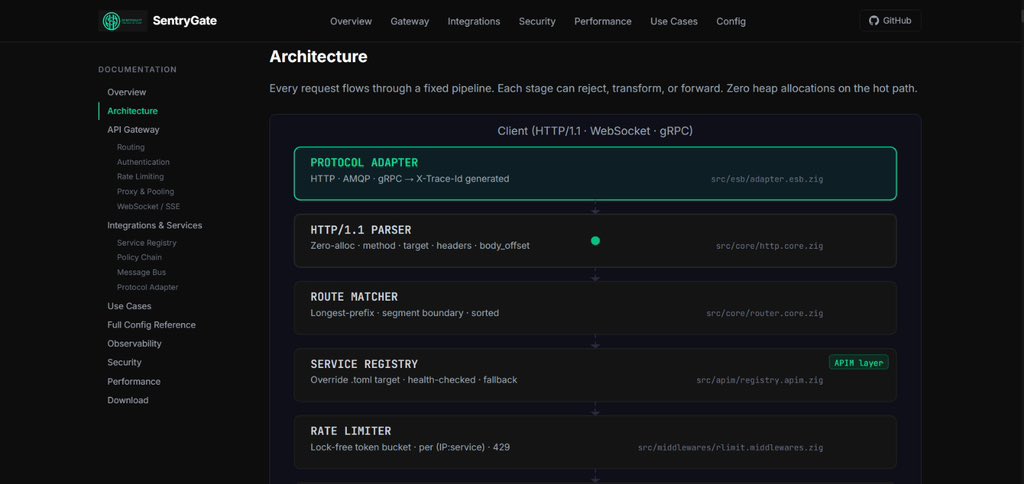Viewport: 1024px width, 484px height.
Task: Open the Integrations nav item
Action: click(x=473, y=22)
